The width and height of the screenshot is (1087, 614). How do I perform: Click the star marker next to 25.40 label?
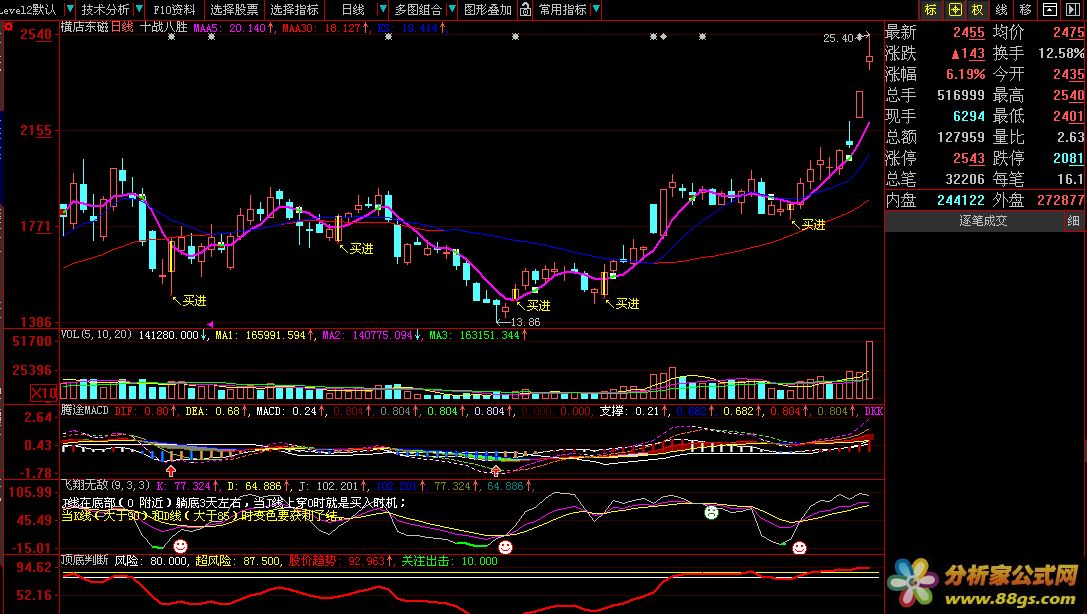tap(860, 37)
